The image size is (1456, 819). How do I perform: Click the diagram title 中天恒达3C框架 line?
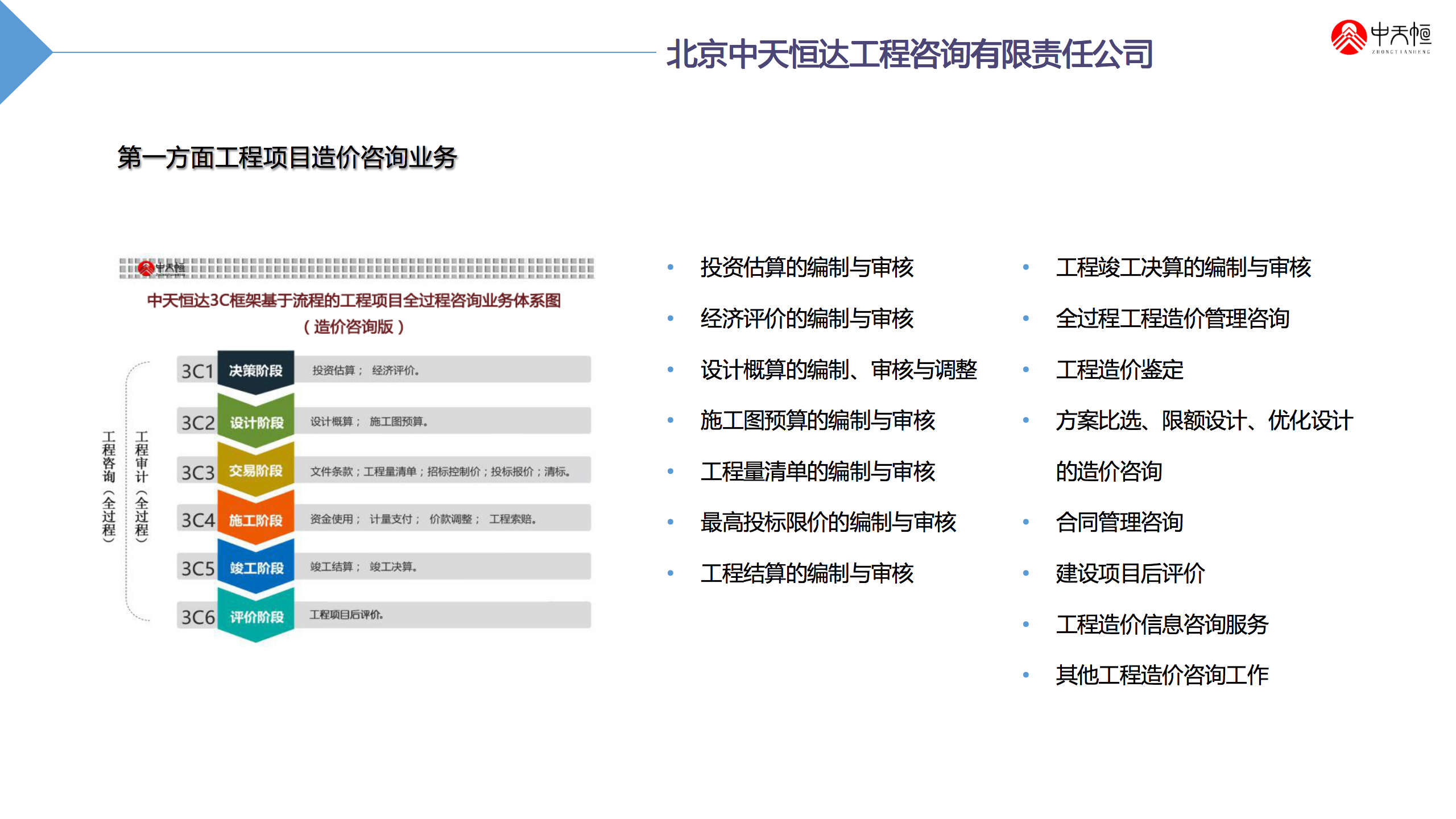354,300
